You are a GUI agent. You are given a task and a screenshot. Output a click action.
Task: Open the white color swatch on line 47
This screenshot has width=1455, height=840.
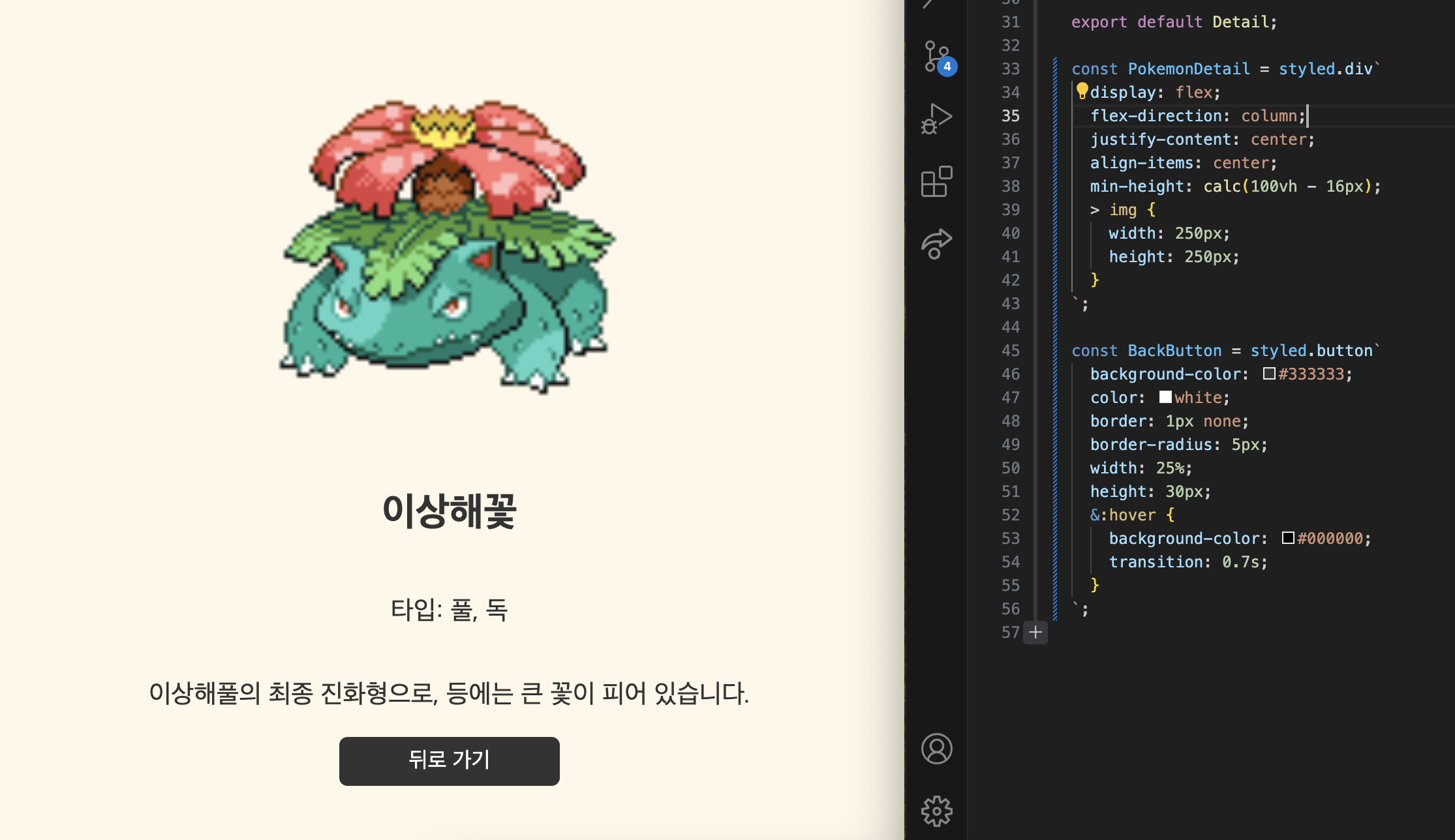[1165, 397]
